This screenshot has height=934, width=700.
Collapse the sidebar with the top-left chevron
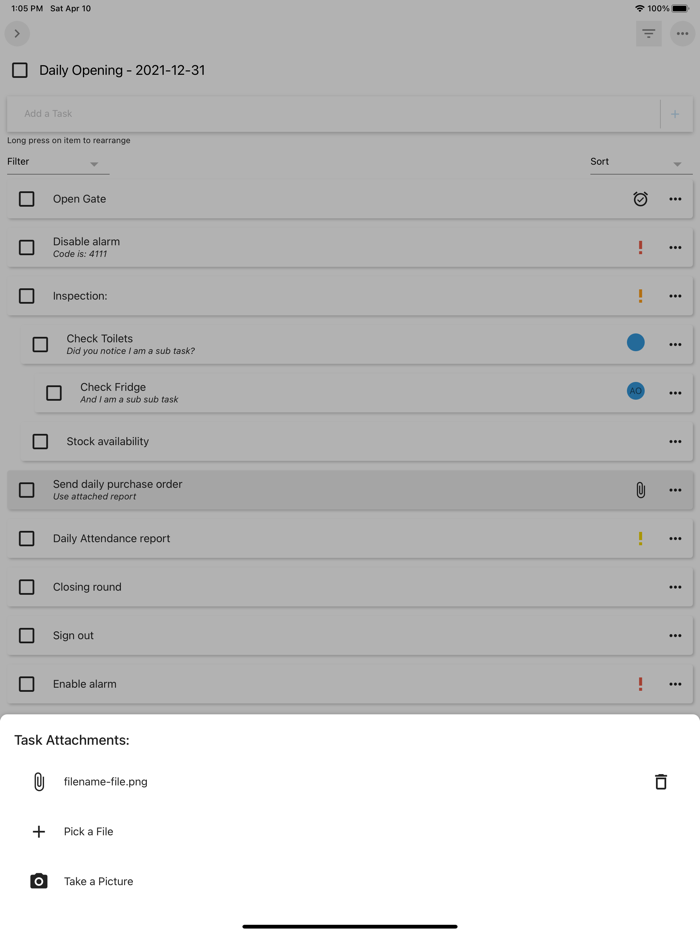point(17,33)
